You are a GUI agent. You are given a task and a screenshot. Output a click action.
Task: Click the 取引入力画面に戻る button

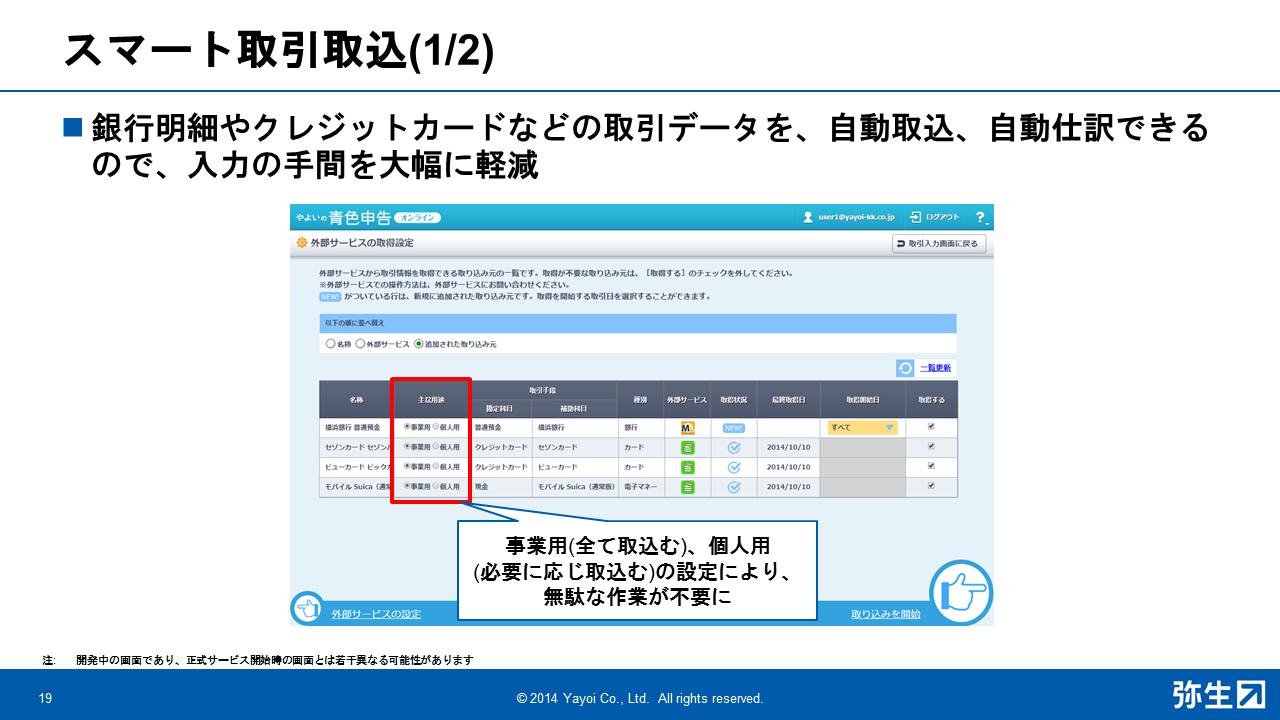pyautogui.click(x=939, y=244)
